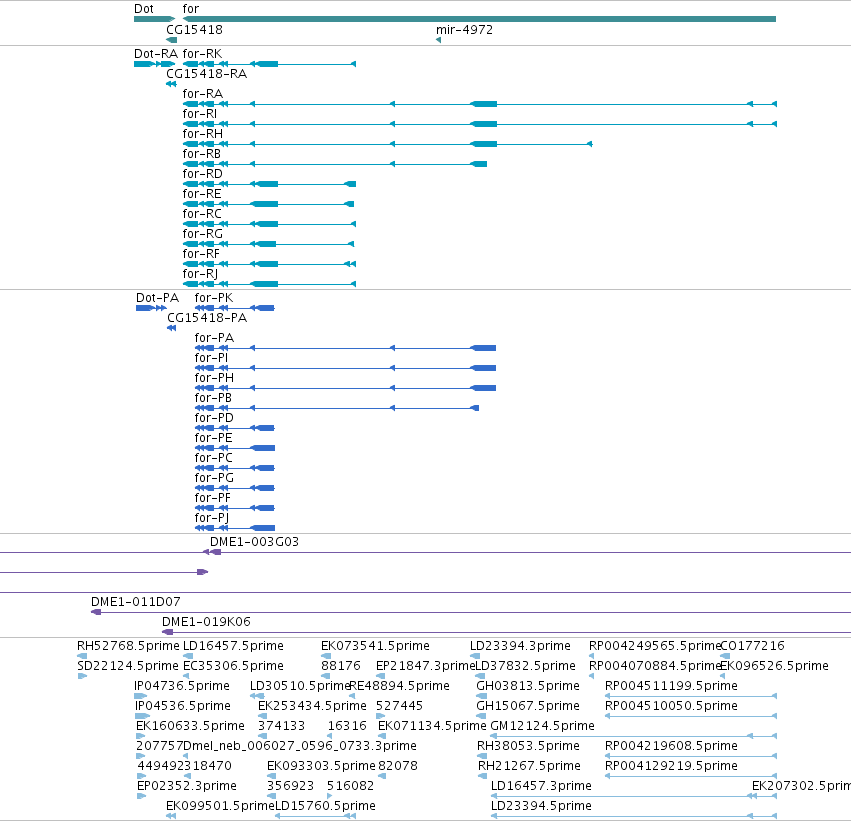Image resolution: width=851 pixels, height=821 pixels.
Task: Click the for-PF protein label
Action: point(213,498)
